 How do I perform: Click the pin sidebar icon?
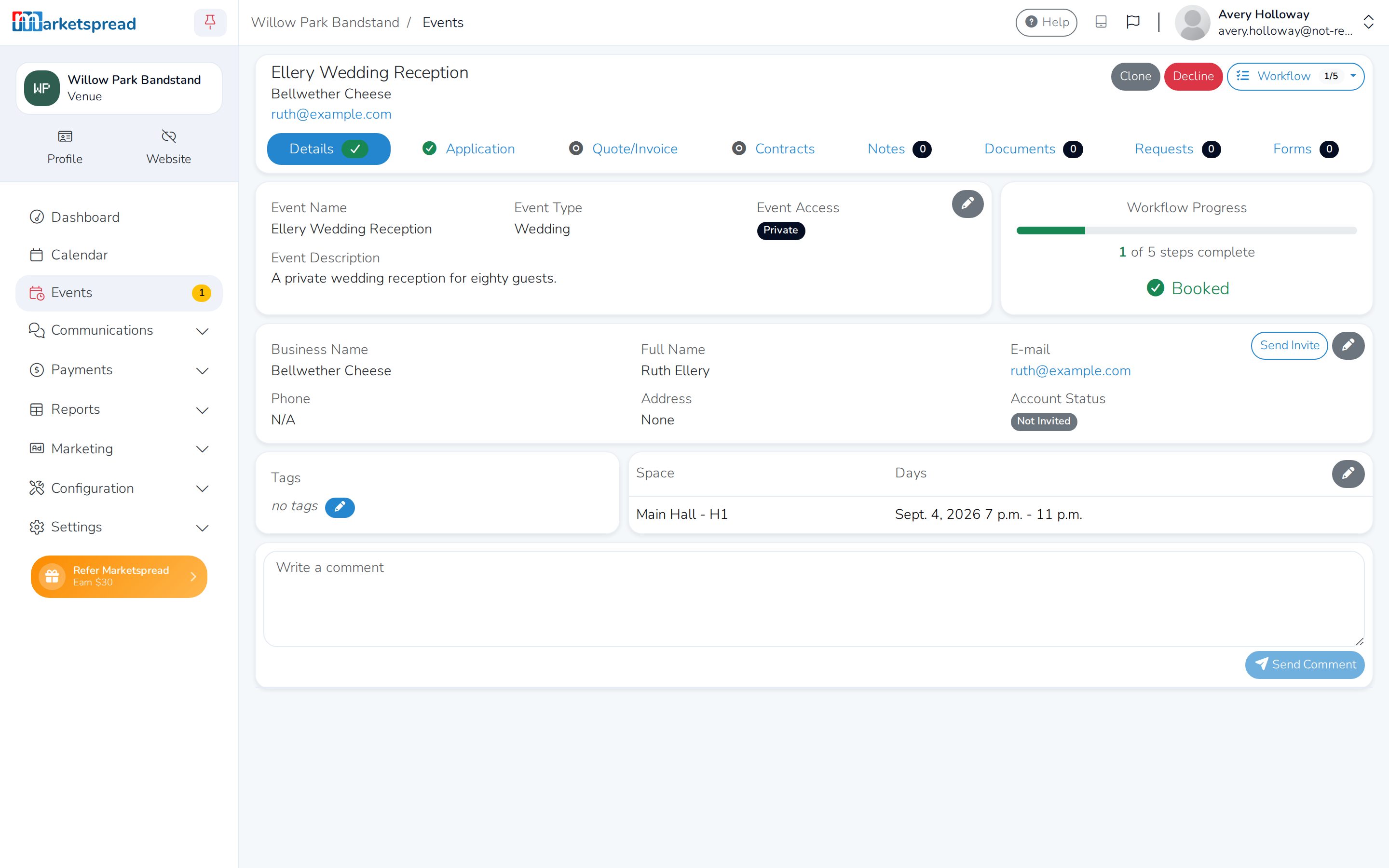click(x=210, y=22)
